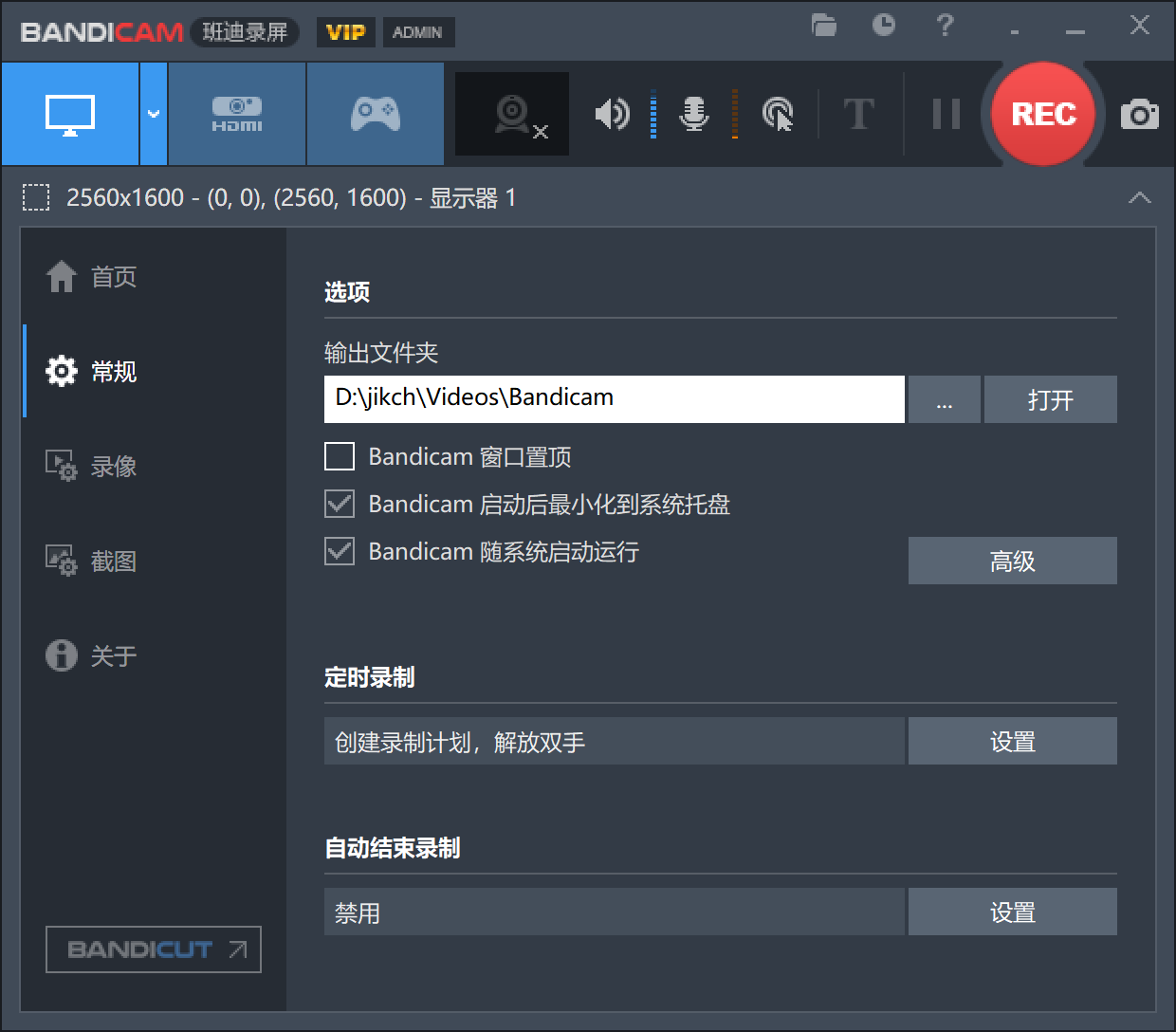Screen dimensions: 1176x1032
Task: Open 高级 advanced options
Action: coord(1012,561)
